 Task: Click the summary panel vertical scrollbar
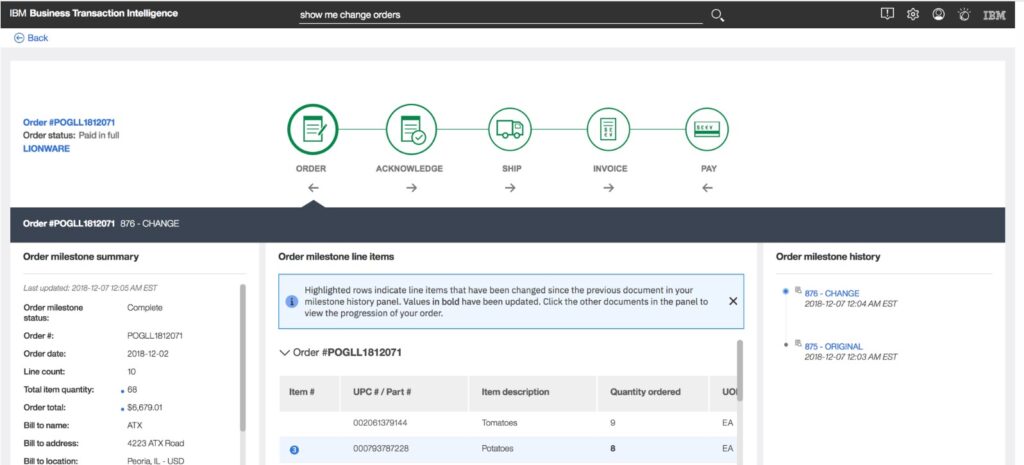[243, 357]
